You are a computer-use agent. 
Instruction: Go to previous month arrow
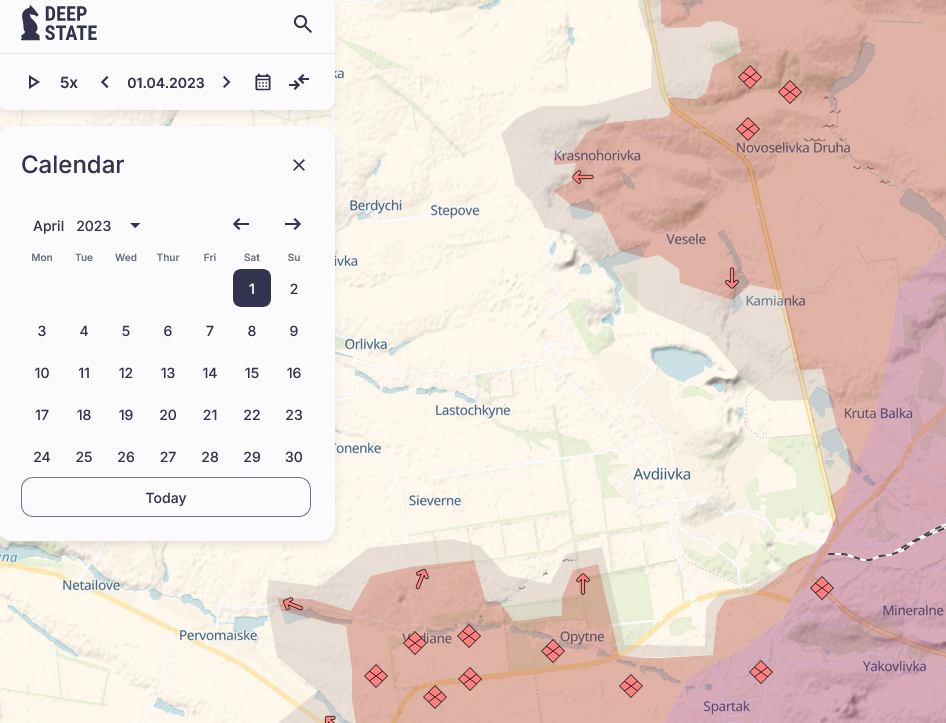(x=241, y=225)
